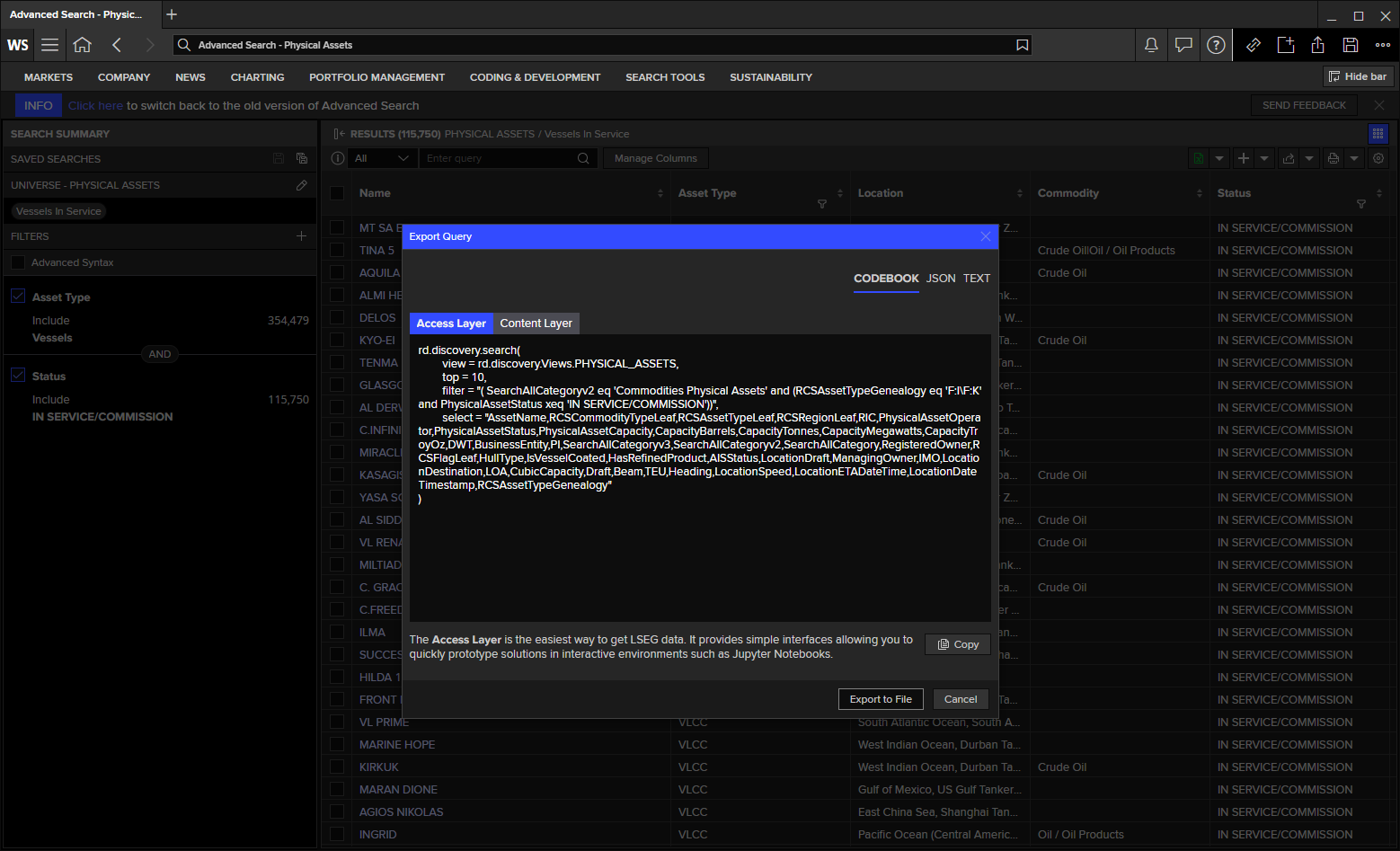This screenshot has width=1400, height=851.
Task: Dismiss the INFO banner with its X
Action: pyautogui.click(x=1379, y=105)
